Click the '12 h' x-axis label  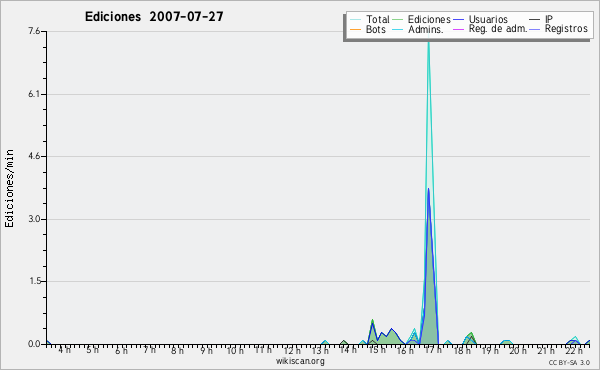(x=292, y=350)
